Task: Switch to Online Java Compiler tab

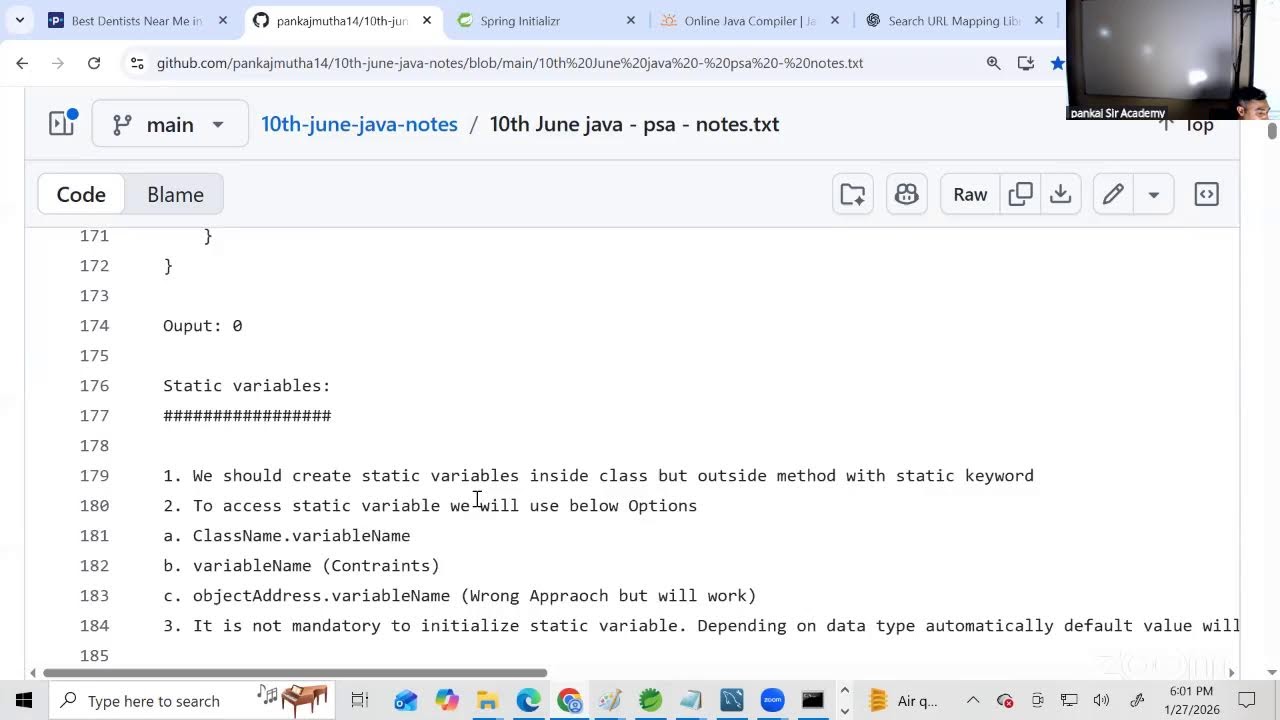Action: [750, 20]
